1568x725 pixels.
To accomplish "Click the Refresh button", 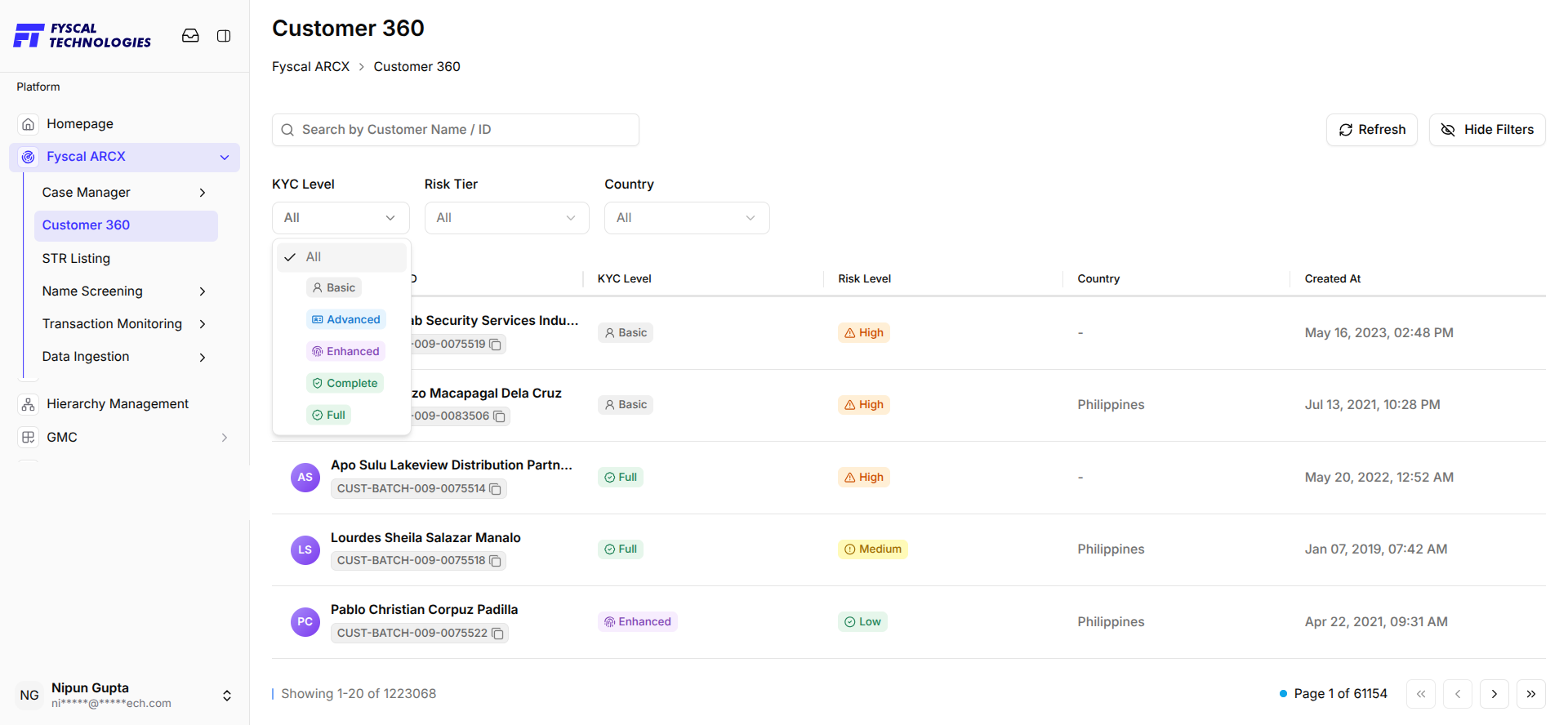I will point(1372,130).
